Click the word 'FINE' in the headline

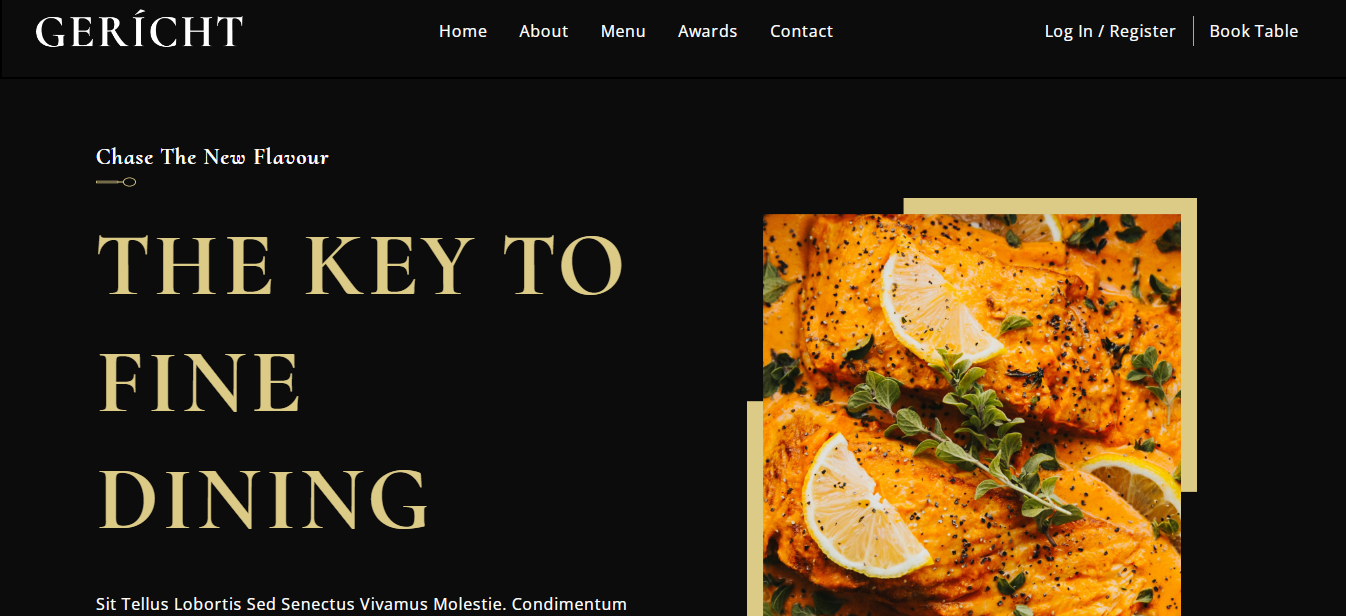198,382
